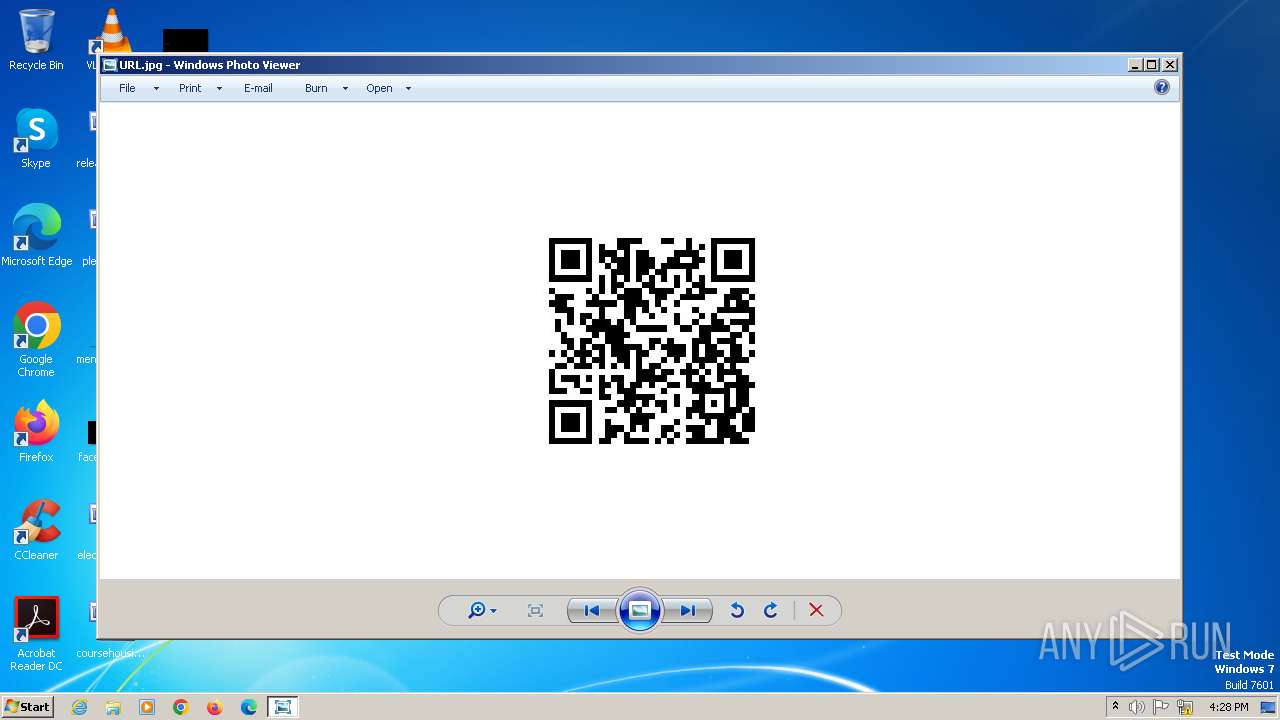The image size is (1280, 720).
Task: Open Edge from the taskbar
Action: tap(248, 707)
